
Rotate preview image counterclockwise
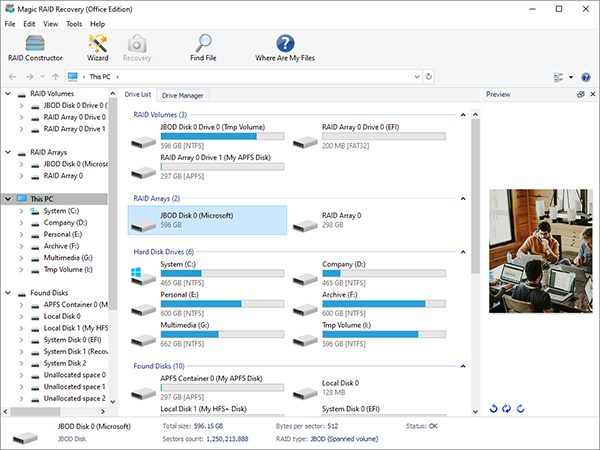click(494, 409)
